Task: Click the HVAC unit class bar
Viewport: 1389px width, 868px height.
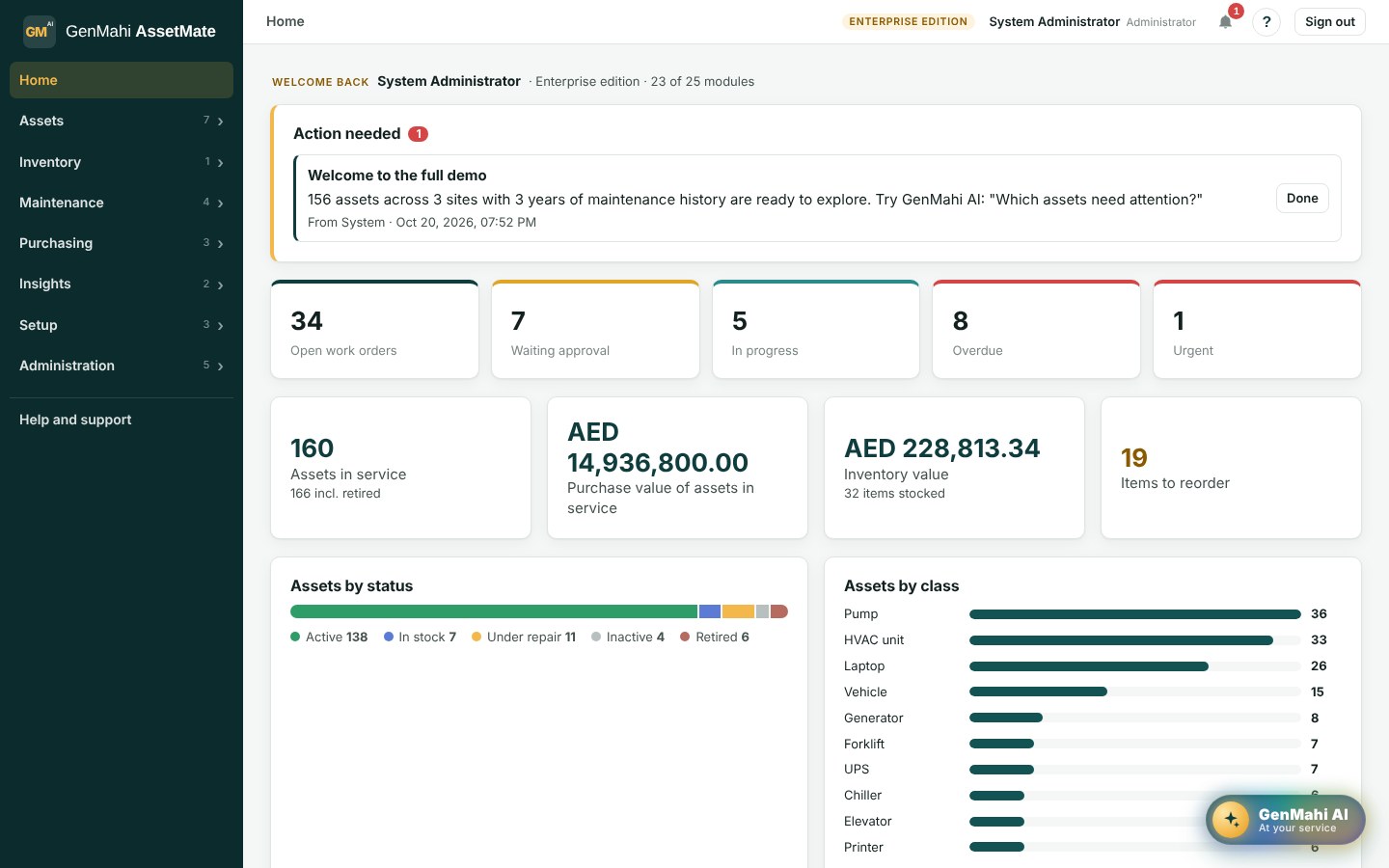Action: (1121, 640)
